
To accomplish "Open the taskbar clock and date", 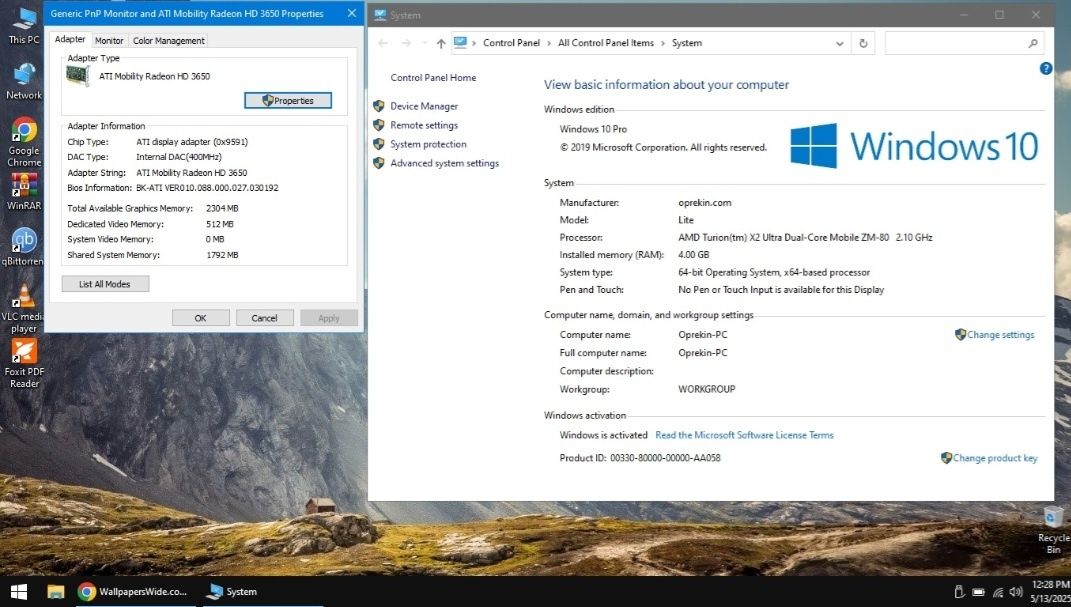I will click(x=1051, y=591).
